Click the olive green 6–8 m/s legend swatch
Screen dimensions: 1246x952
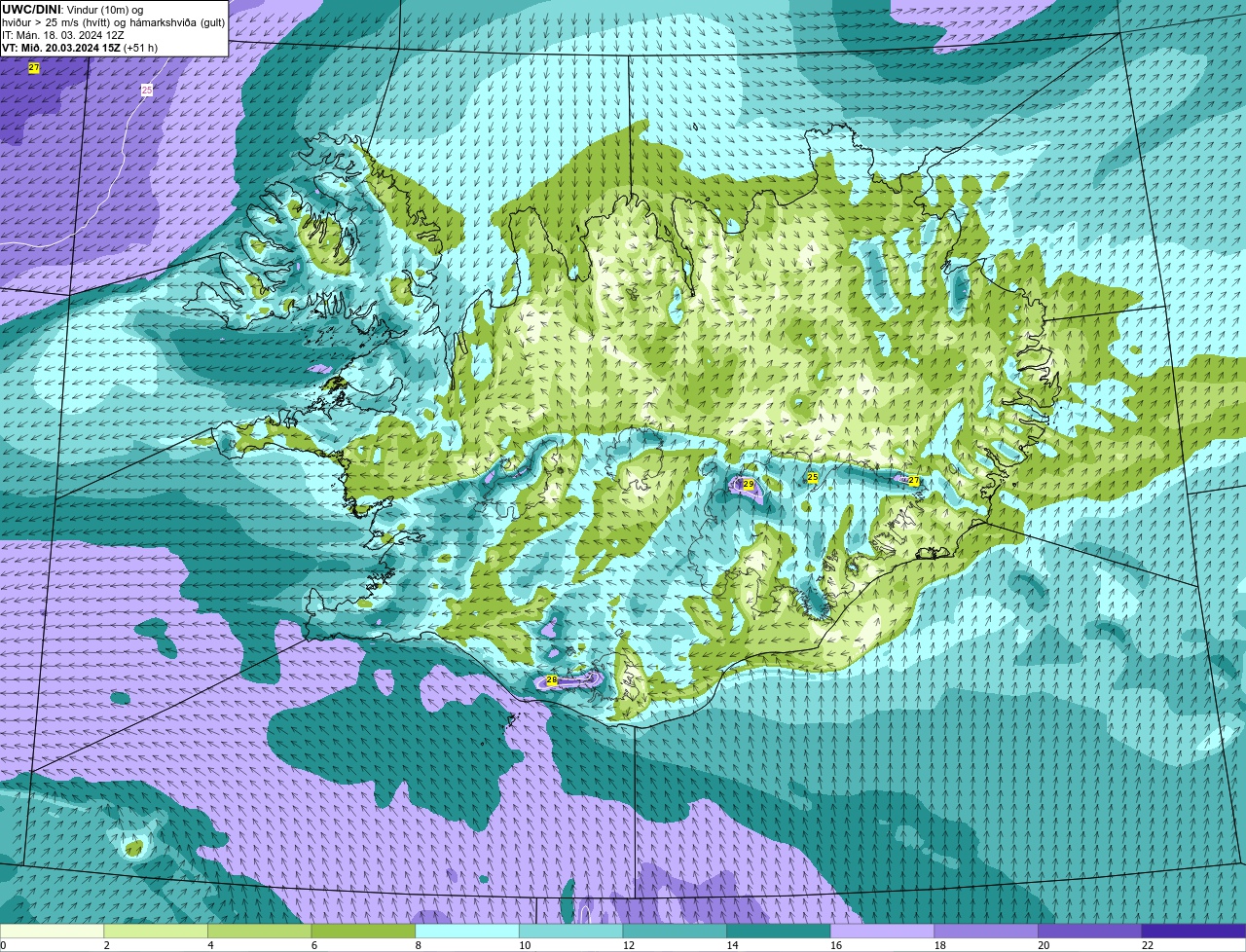(363, 931)
